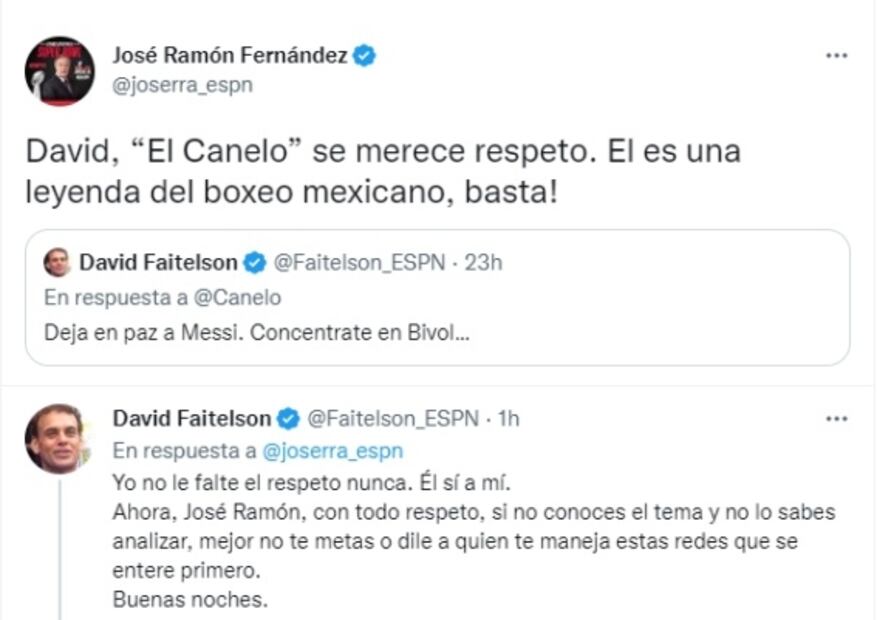This screenshot has width=877, height=620.
Task: Click verified badge on Faitelson's reply
Action: 288,418
